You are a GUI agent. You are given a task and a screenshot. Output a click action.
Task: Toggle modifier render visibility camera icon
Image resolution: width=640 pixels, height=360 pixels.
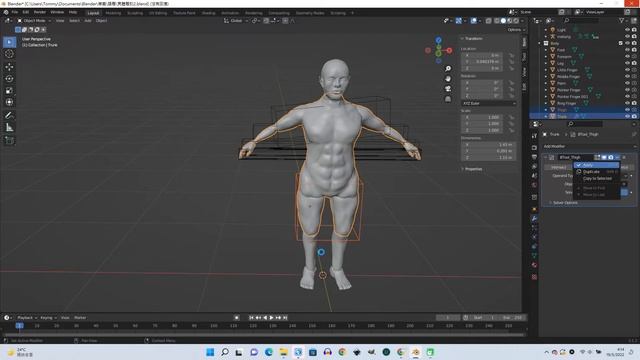(x=611, y=157)
